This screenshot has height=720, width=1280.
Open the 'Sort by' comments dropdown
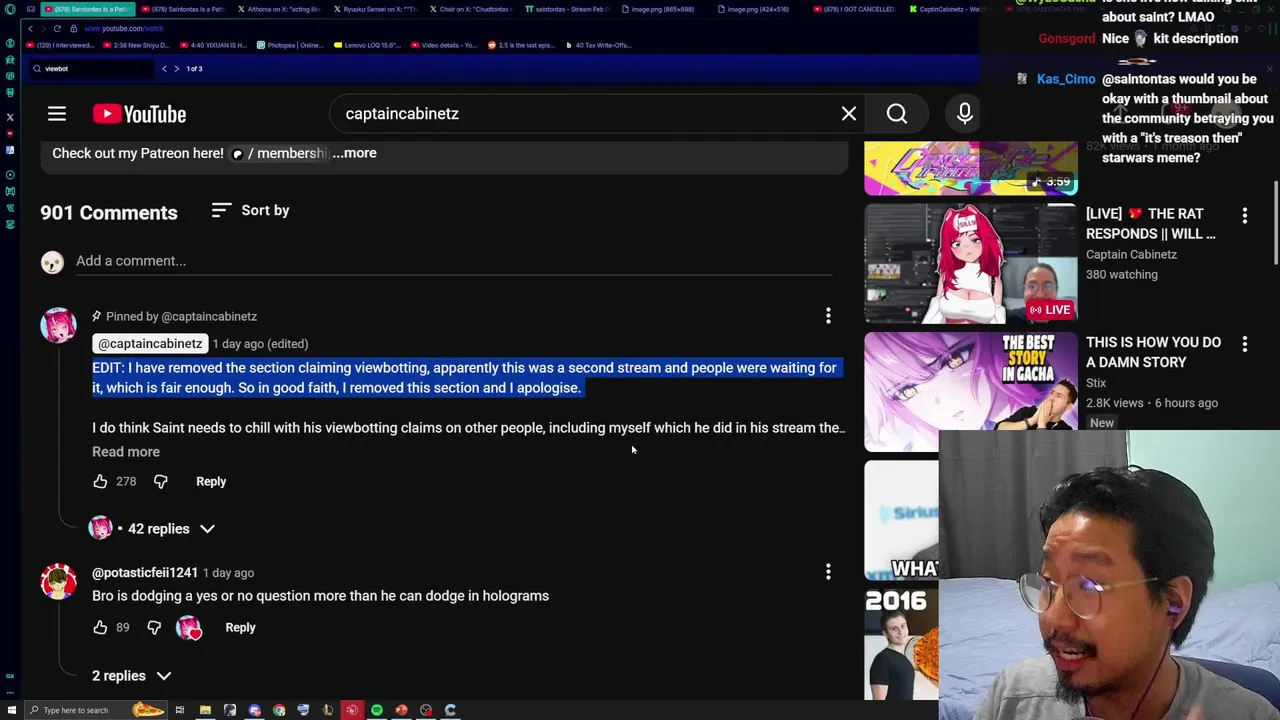point(250,210)
